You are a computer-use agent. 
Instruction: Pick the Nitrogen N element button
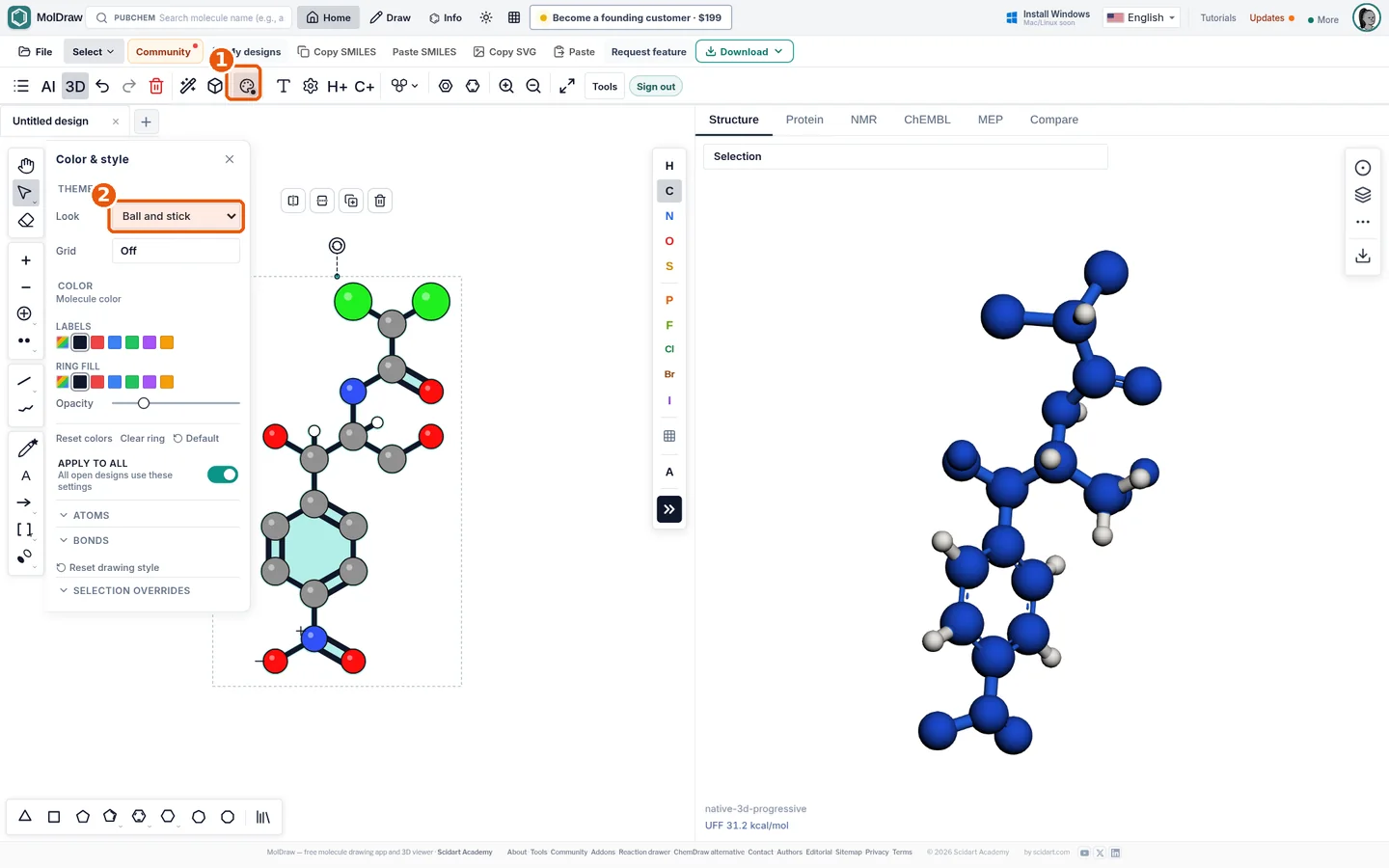pos(669,216)
